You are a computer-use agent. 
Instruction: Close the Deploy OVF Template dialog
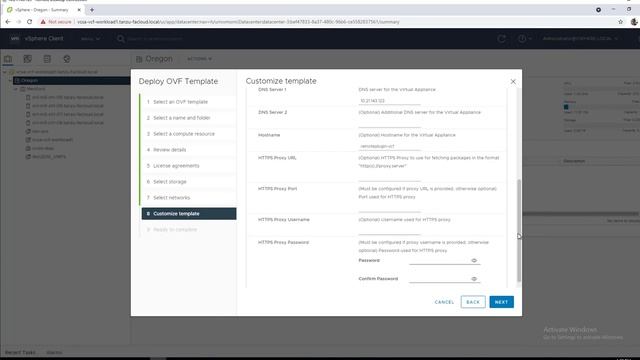pos(513,82)
